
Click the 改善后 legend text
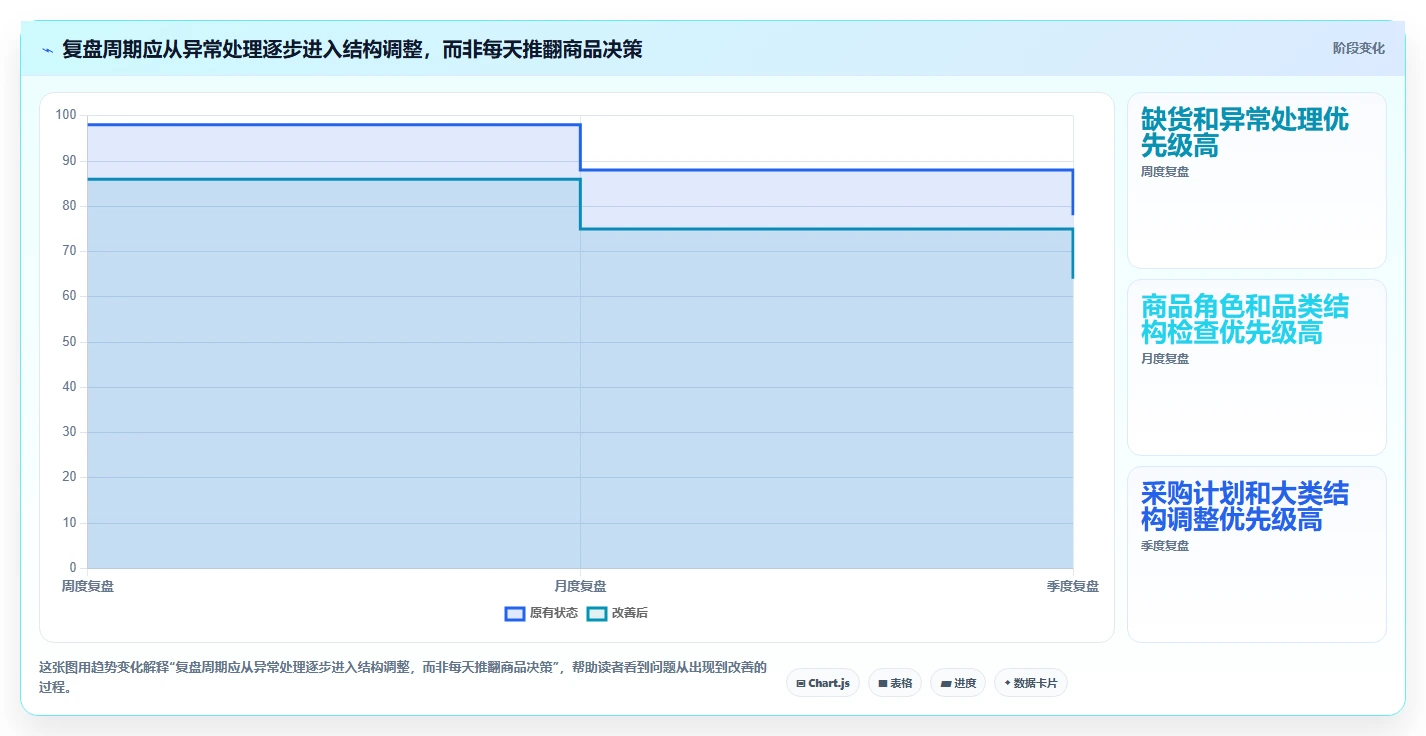point(630,613)
